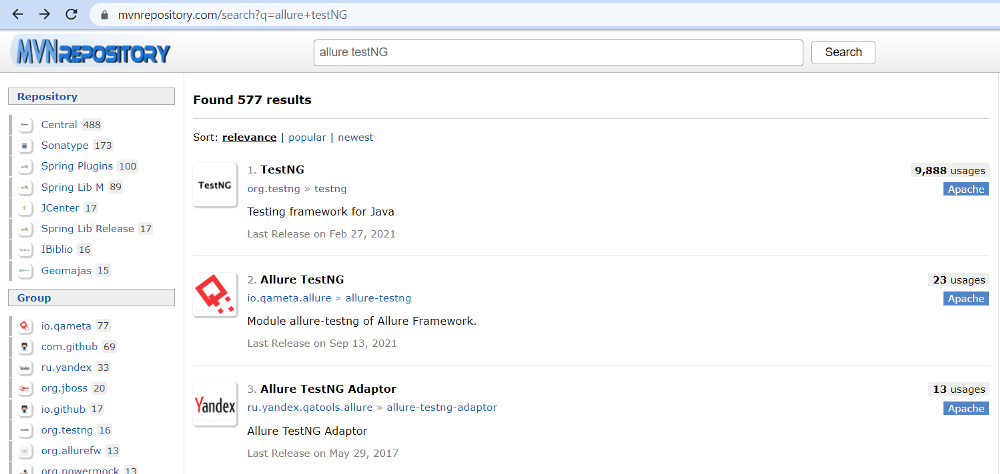
Task: Click the com.github group icon
Action: (x=26, y=347)
